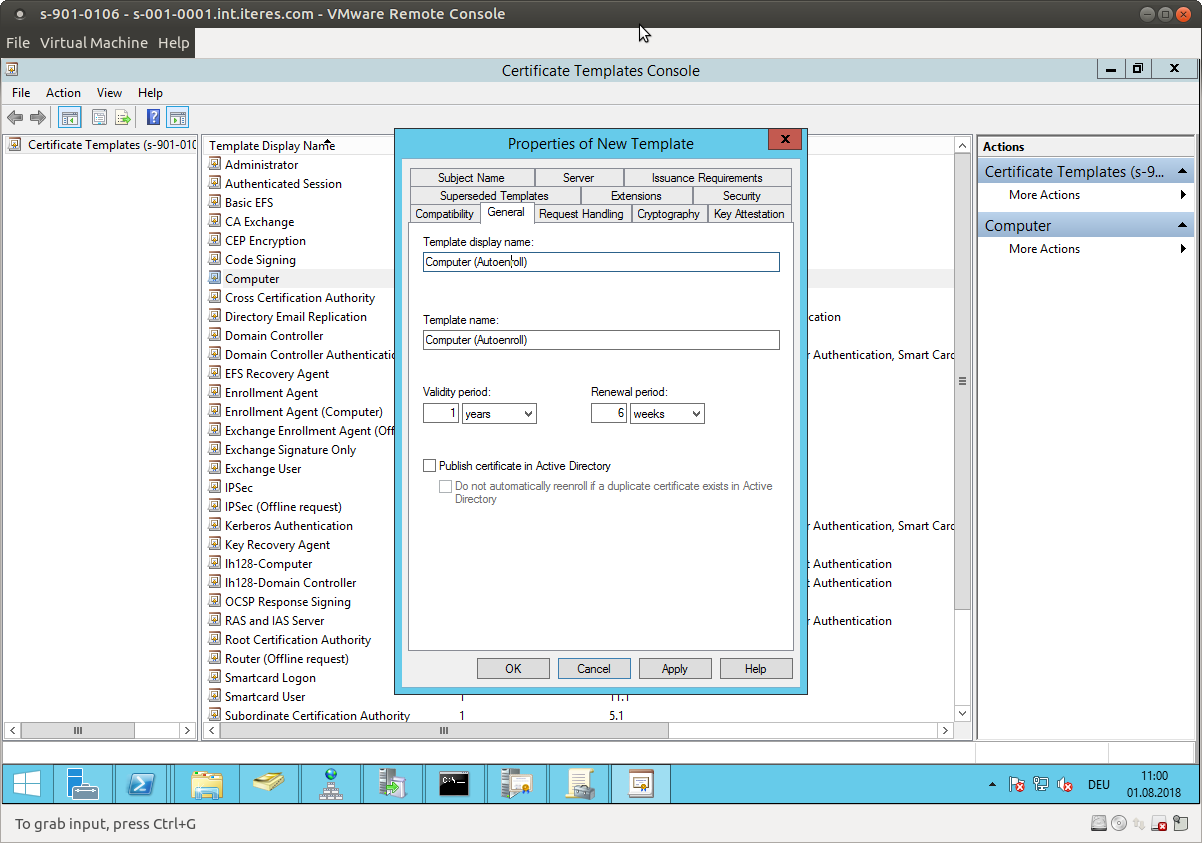
Task: Switch to the Security tab
Action: [x=742, y=195]
